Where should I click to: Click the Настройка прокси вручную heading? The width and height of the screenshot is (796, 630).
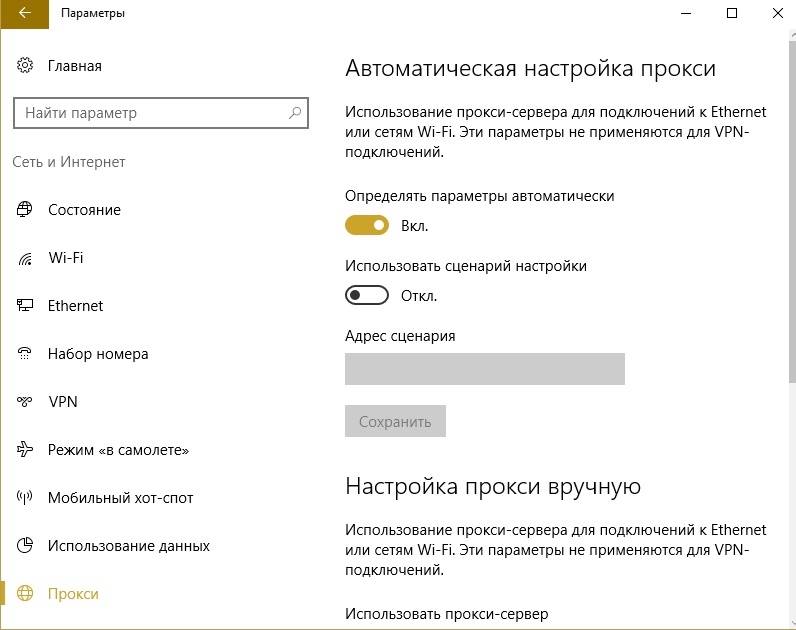[493, 486]
